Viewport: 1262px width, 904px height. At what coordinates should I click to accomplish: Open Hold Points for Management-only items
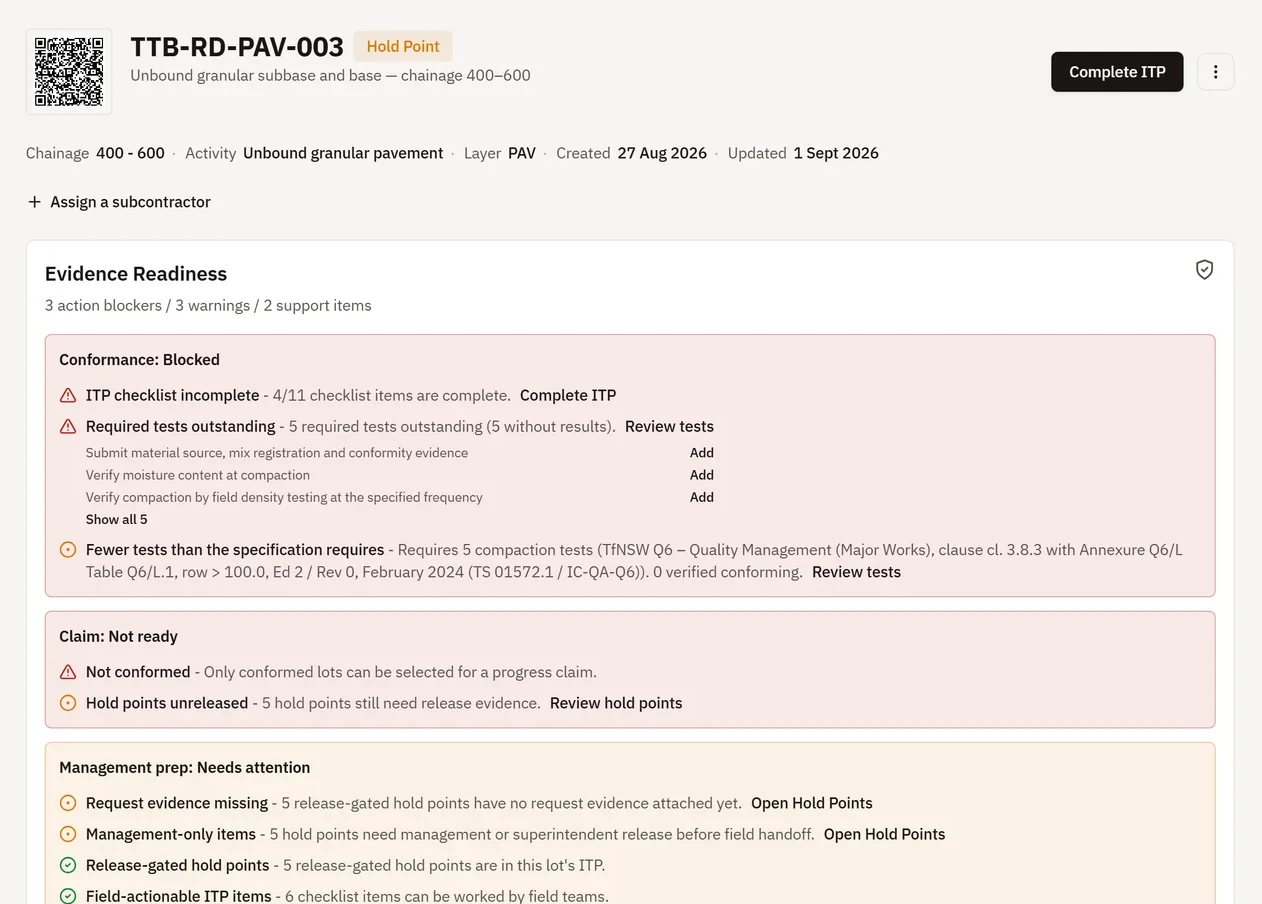coord(884,834)
